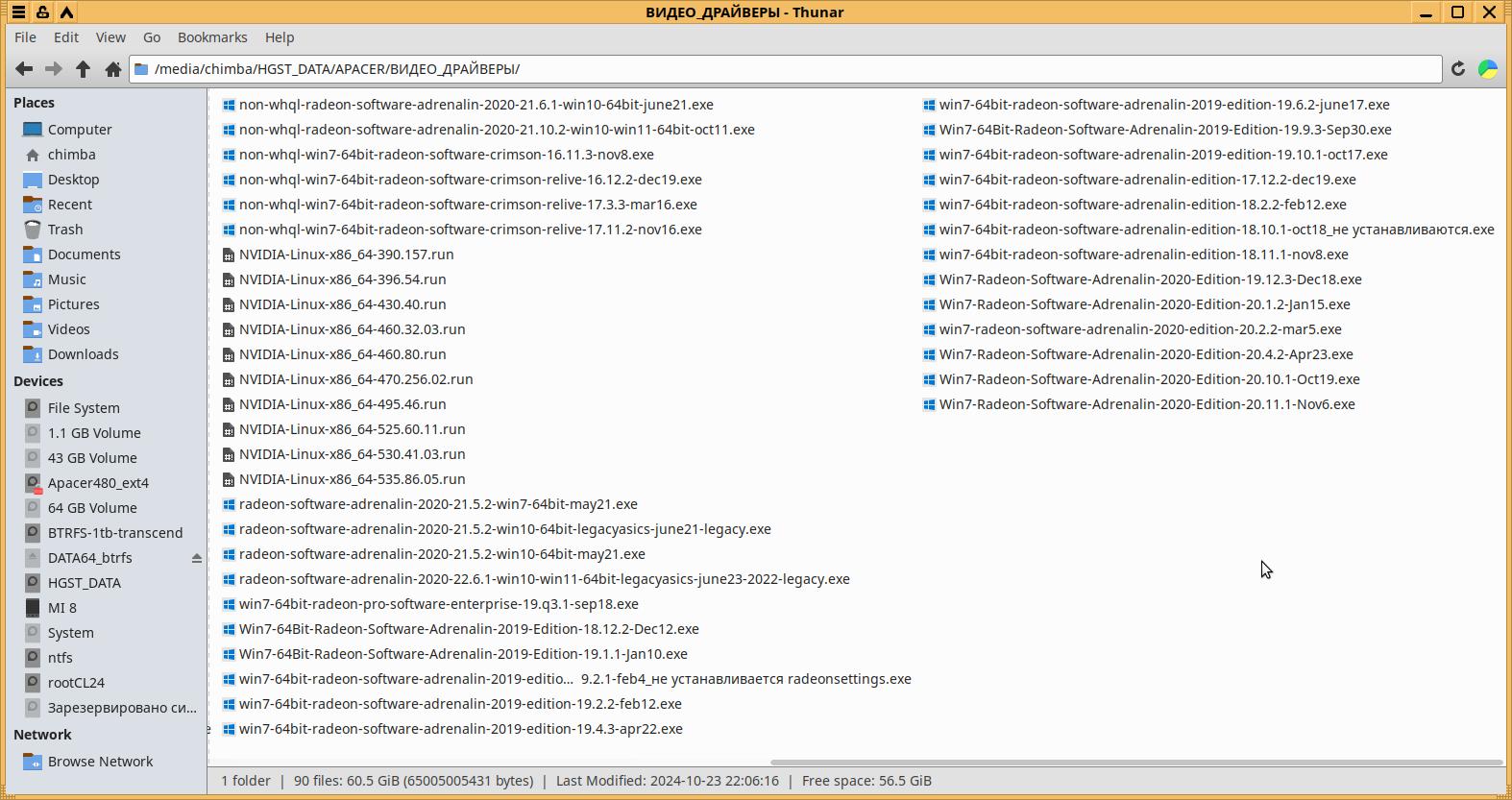1512x800 pixels.
Task: Click icon of radeon-software-adrenalin-2020-21.5.2-win7-64bit-may21.exe
Action: point(229,505)
